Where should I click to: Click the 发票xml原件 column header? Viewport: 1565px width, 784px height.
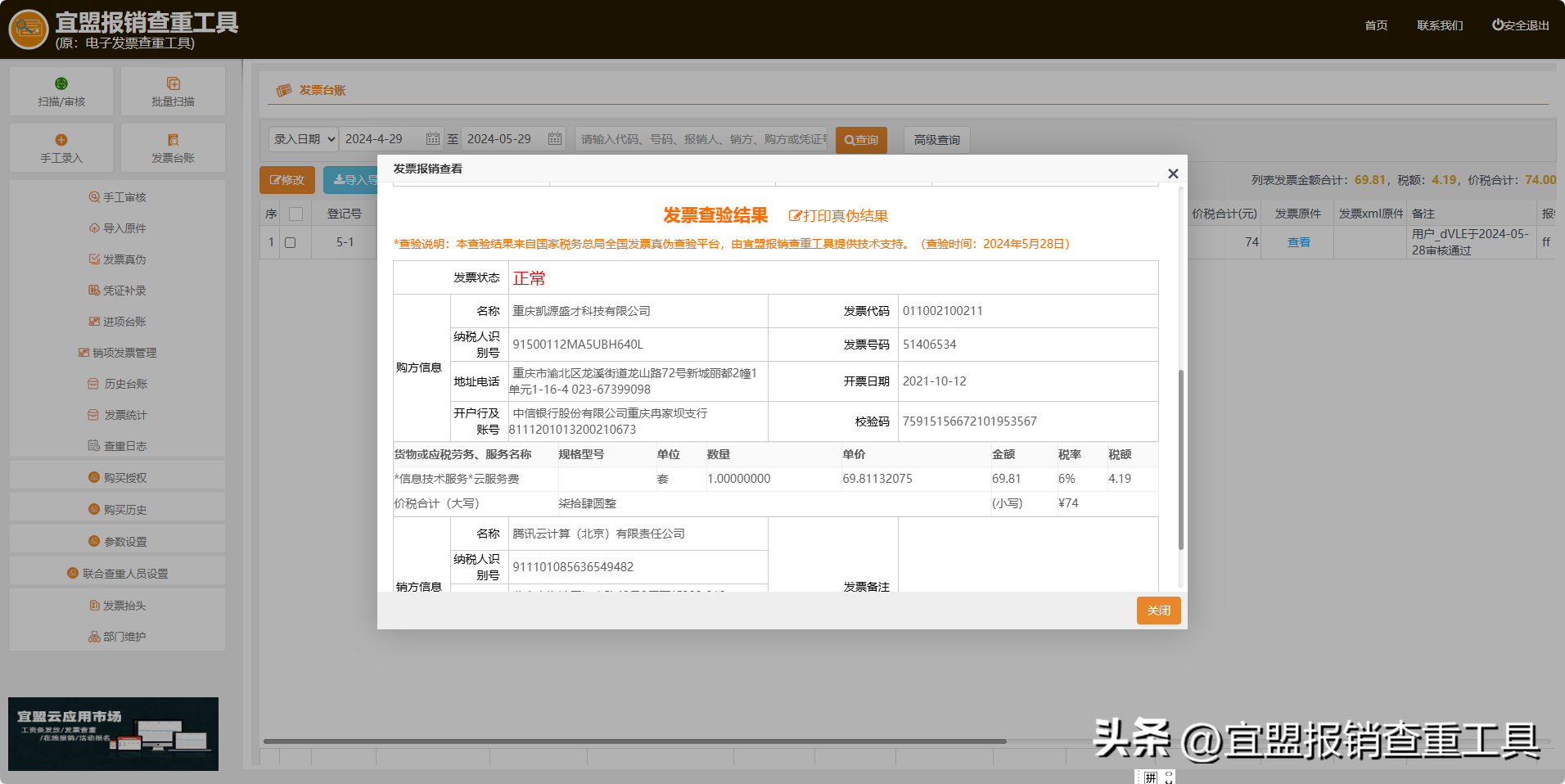pos(1371,214)
